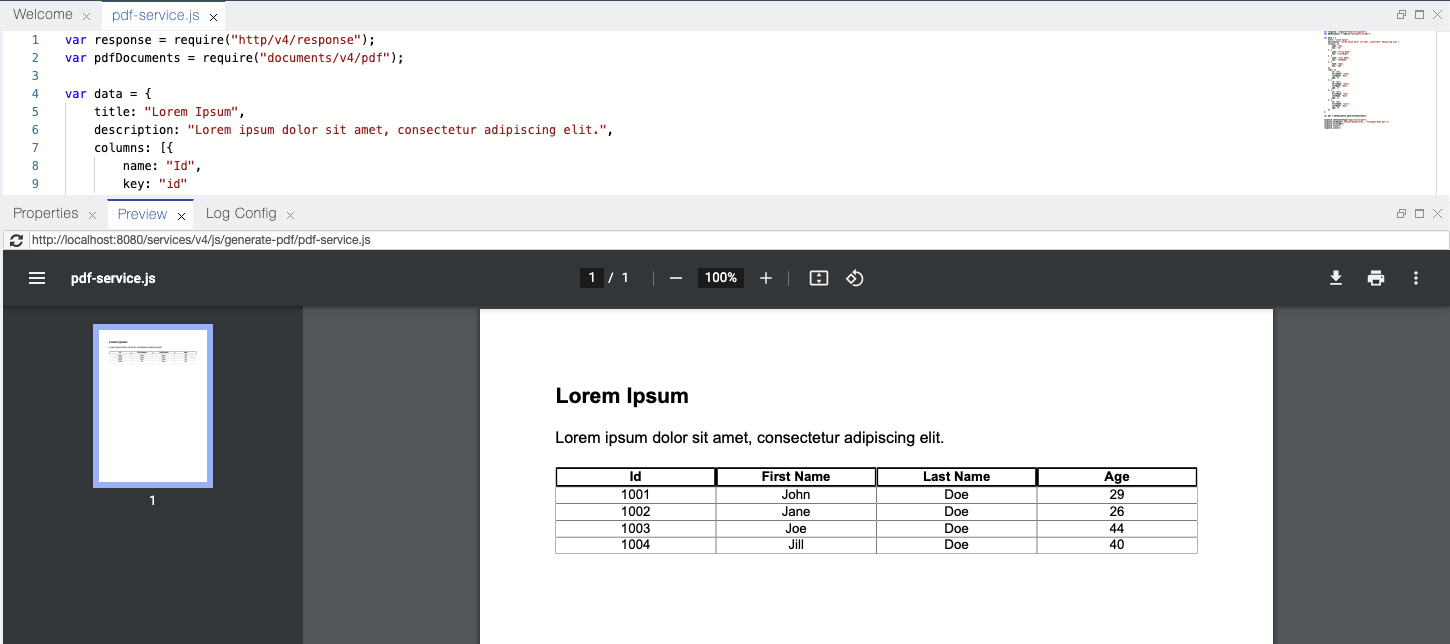
Task: Close the Log Config panel tab
Action: [x=290, y=215]
